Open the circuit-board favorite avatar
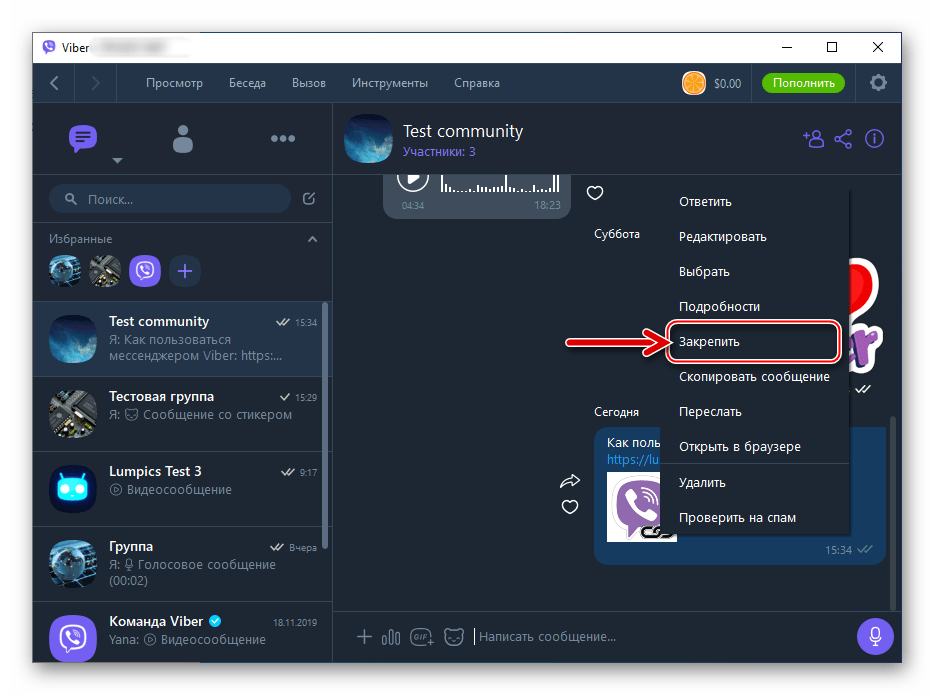 click(x=105, y=272)
